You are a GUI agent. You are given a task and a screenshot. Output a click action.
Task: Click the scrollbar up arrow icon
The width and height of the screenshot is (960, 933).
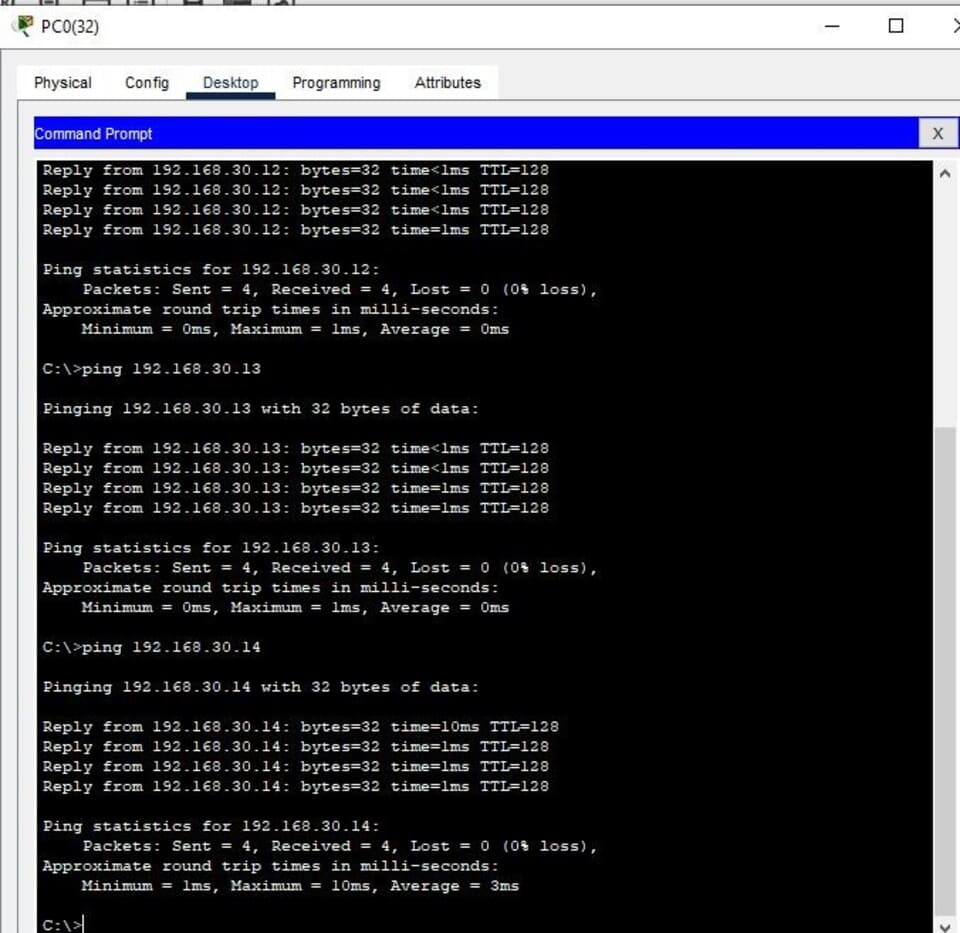tap(945, 172)
